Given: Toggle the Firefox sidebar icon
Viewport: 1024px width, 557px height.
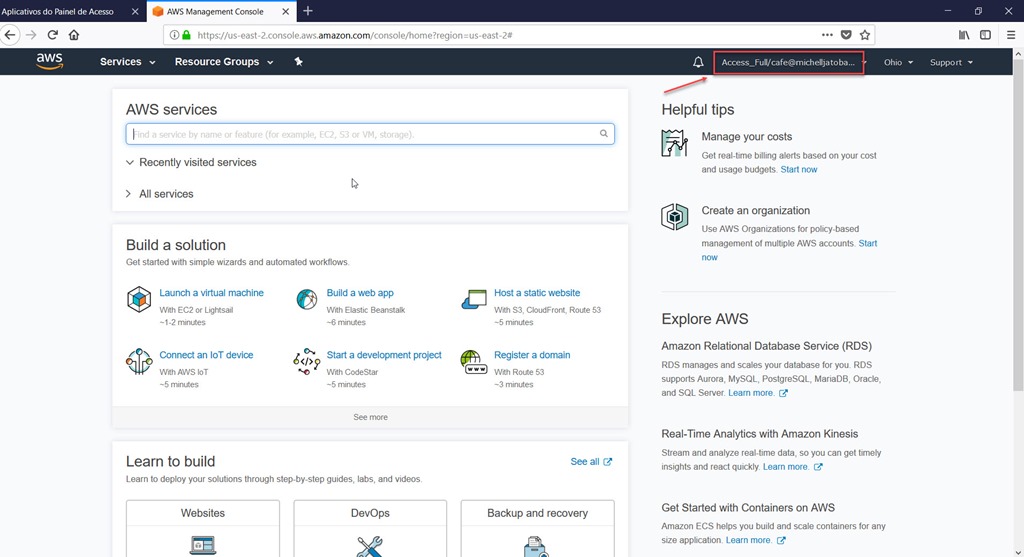Looking at the screenshot, I should coord(985,35).
